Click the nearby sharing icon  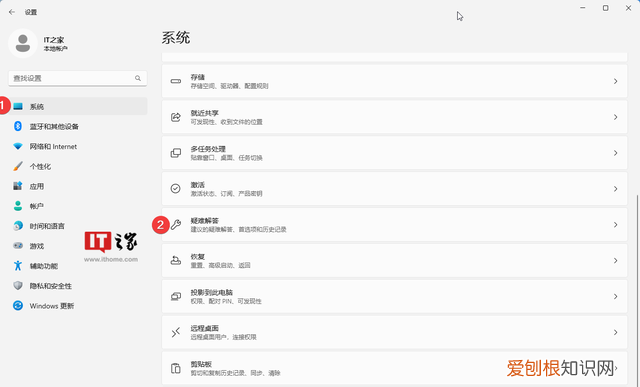pos(176,117)
